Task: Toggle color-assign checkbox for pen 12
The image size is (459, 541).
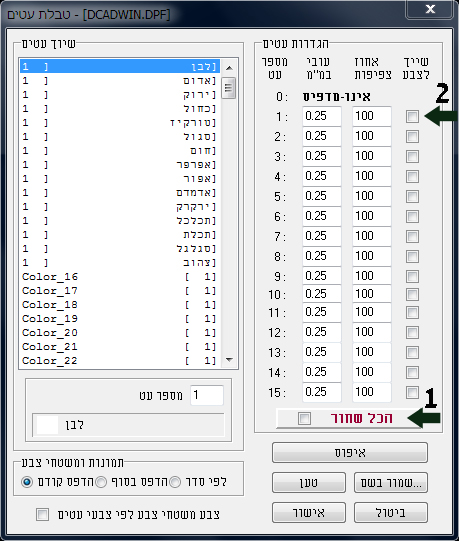Action: click(412, 332)
